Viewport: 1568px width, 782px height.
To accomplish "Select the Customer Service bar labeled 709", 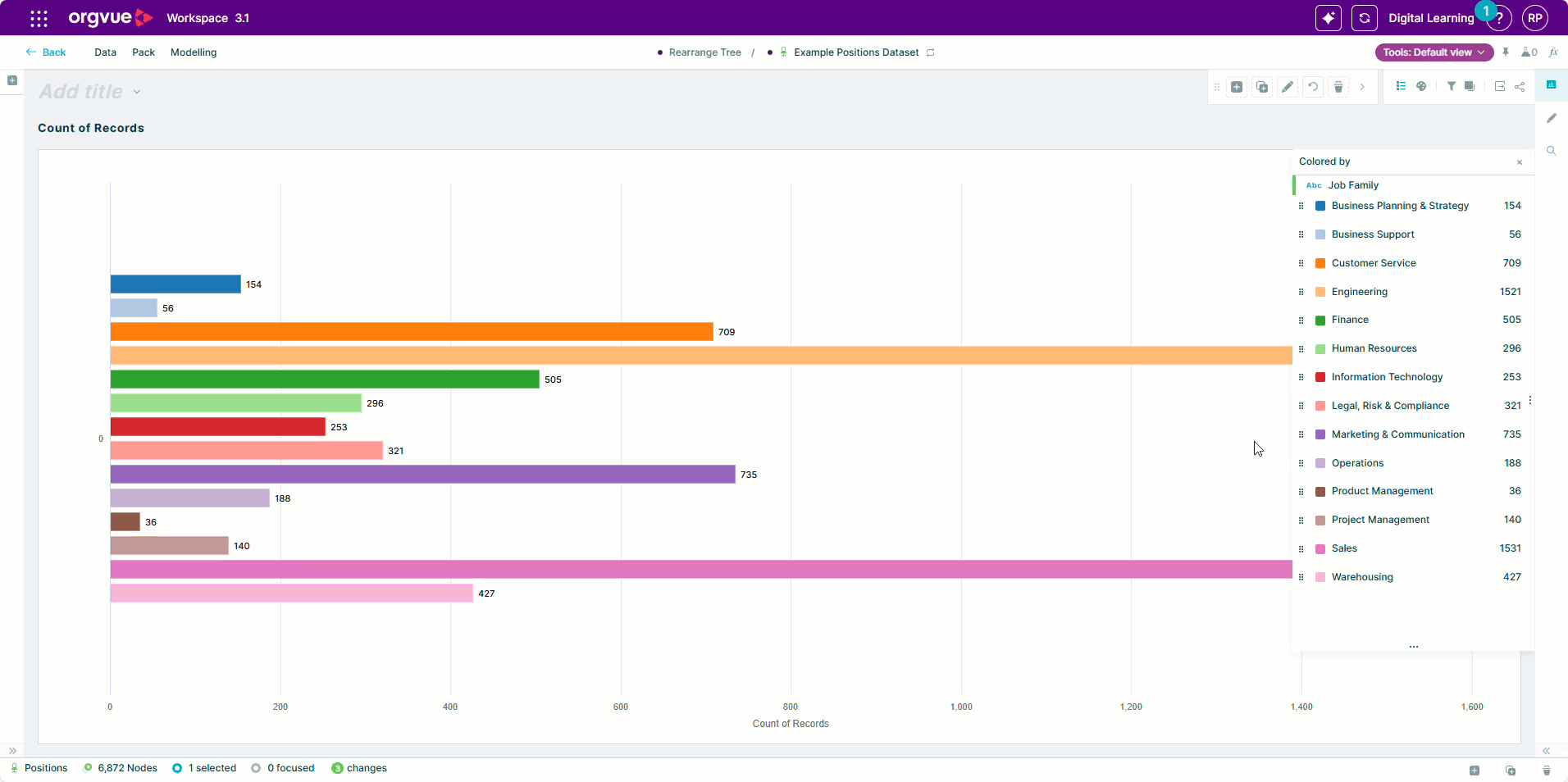I will click(412, 331).
